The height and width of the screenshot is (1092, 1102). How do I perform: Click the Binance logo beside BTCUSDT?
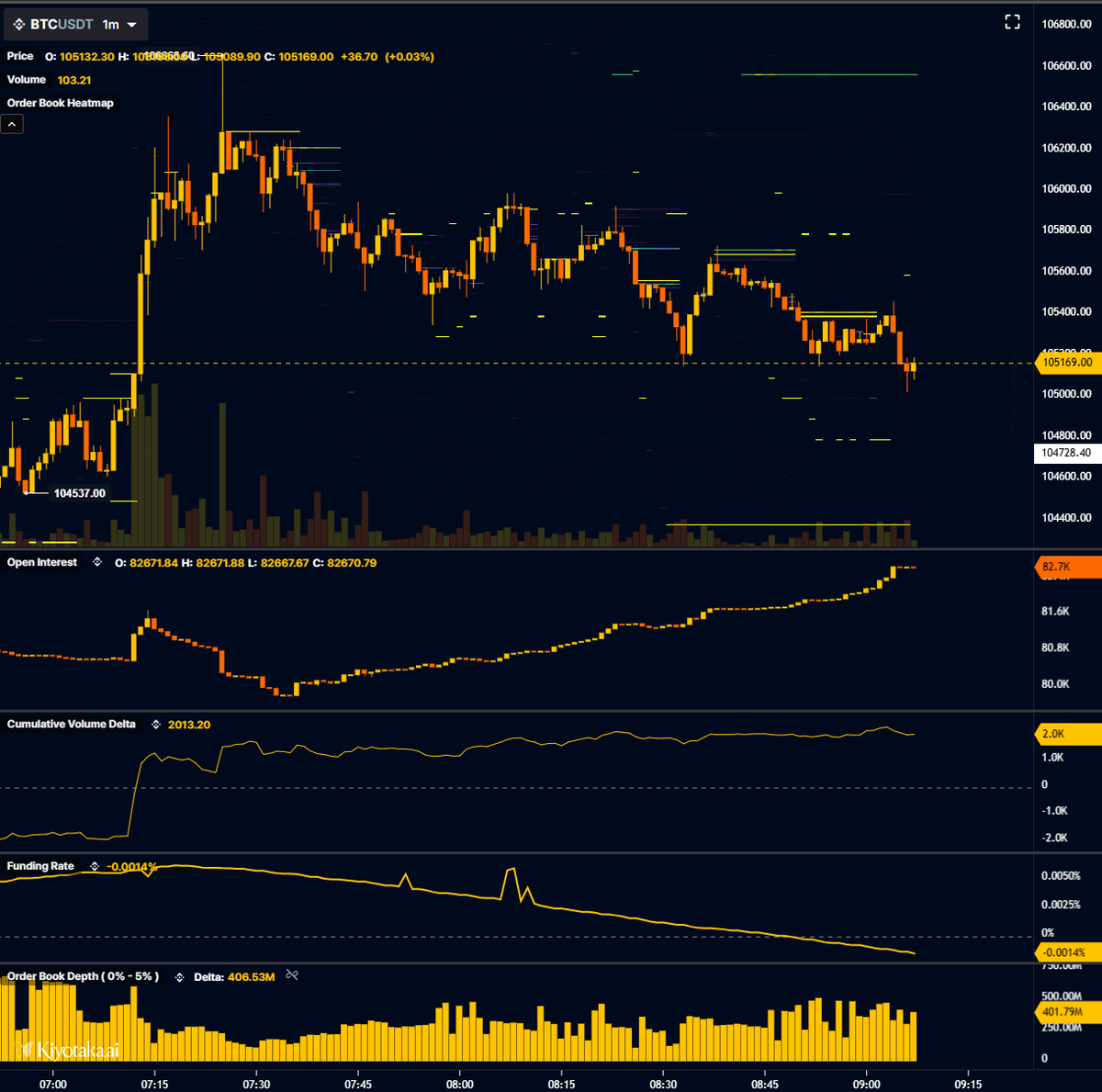(x=18, y=25)
